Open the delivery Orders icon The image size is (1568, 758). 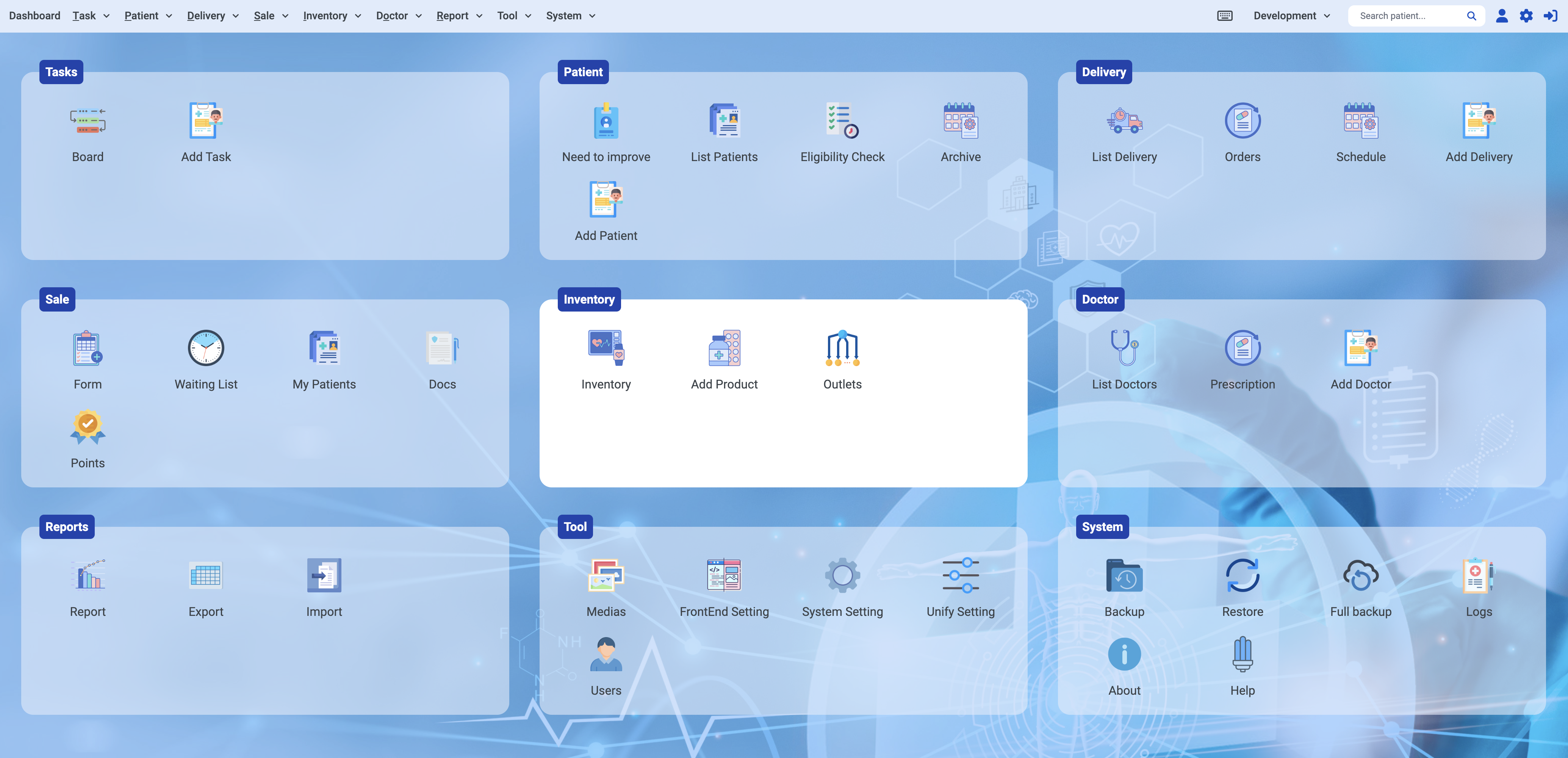tap(1243, 121)
